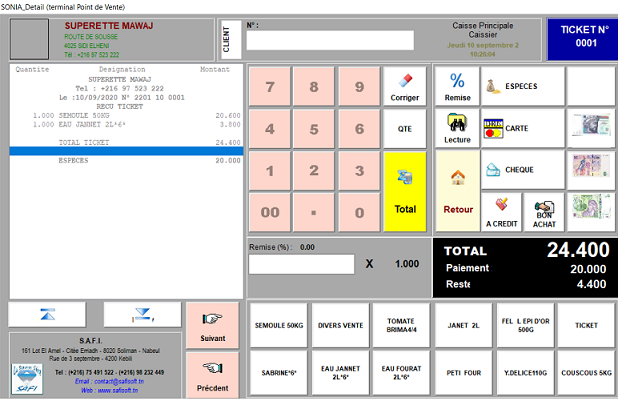The width and height of the screenshot is (618, 401).
Task: Tap keypad digit 1
Action: (x=270, y=170)
